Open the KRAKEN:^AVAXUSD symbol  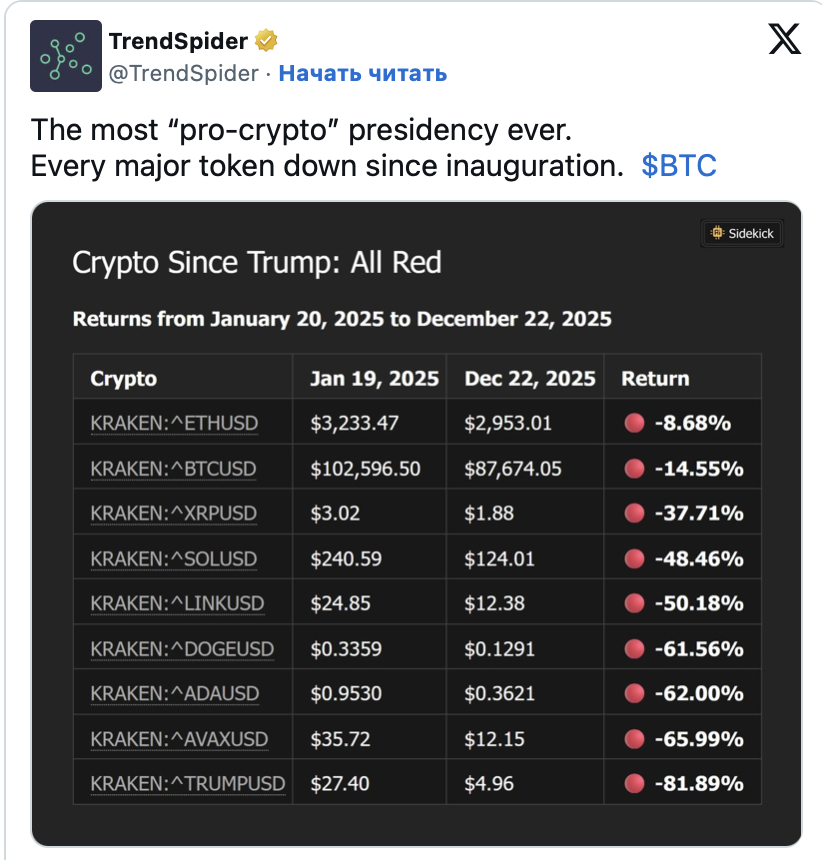(179, 739)
